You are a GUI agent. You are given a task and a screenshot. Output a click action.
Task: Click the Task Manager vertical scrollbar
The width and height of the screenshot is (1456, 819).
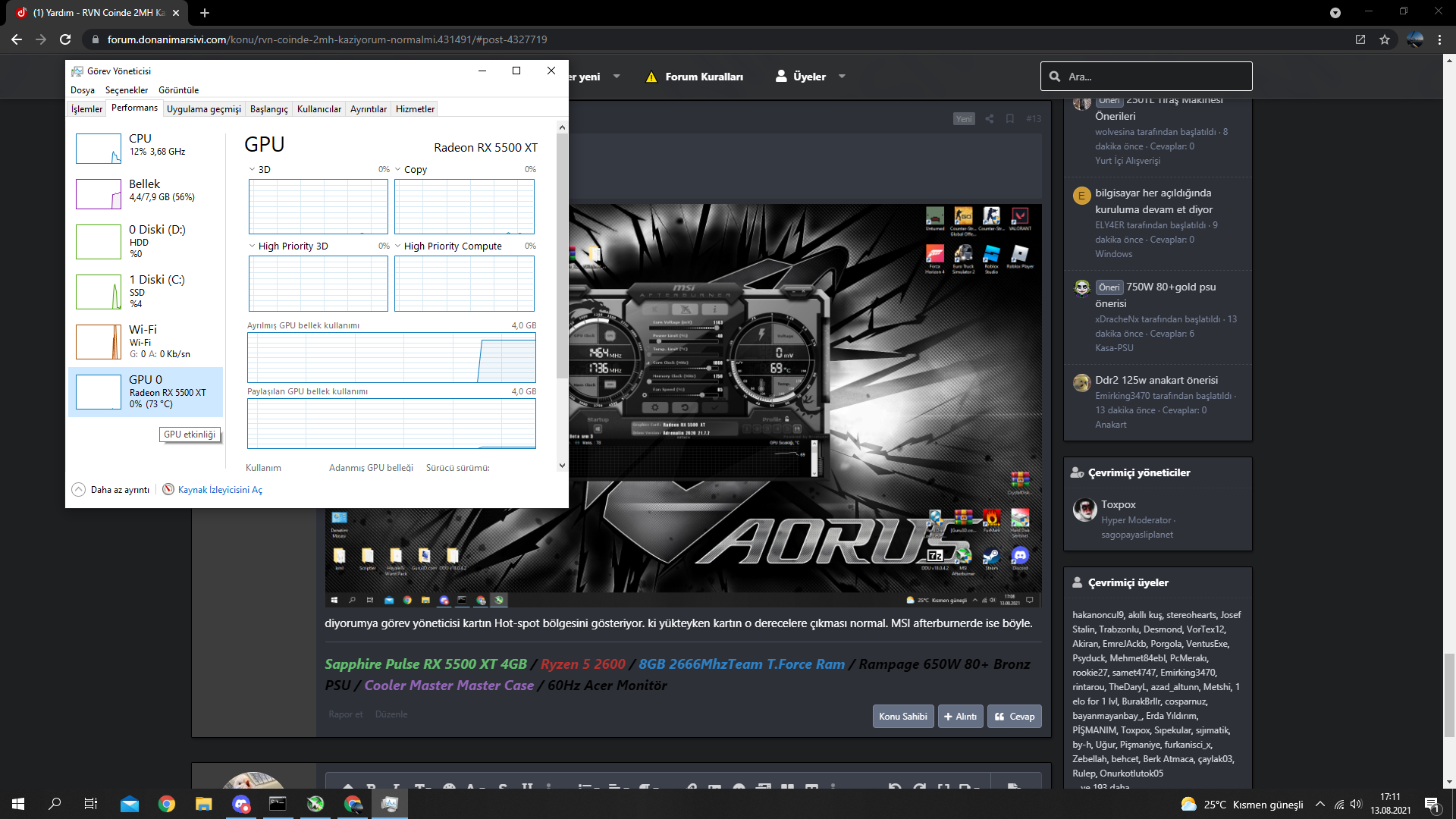pos(562,258)
